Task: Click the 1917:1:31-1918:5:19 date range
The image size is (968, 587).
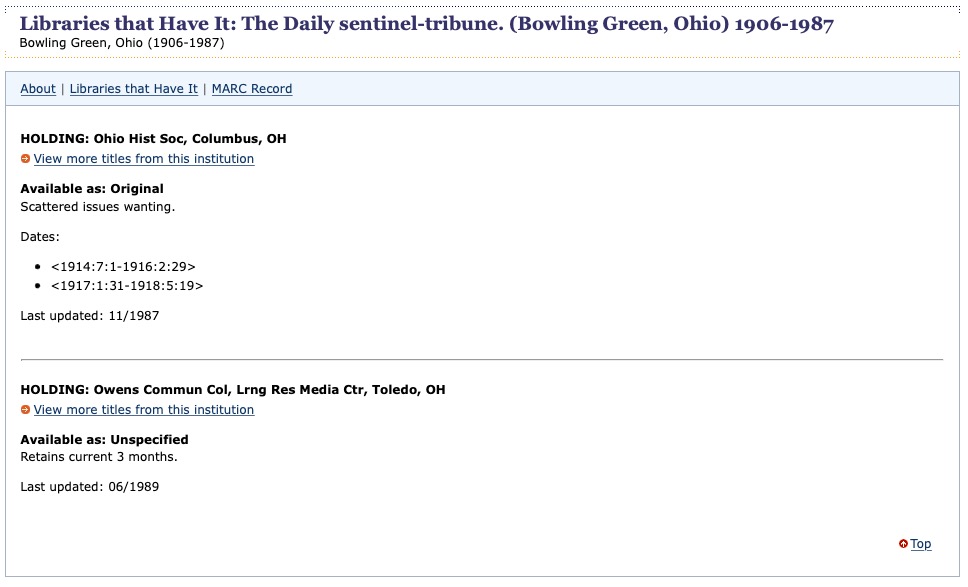Action: pyautogui.click(x=127, y=286)
